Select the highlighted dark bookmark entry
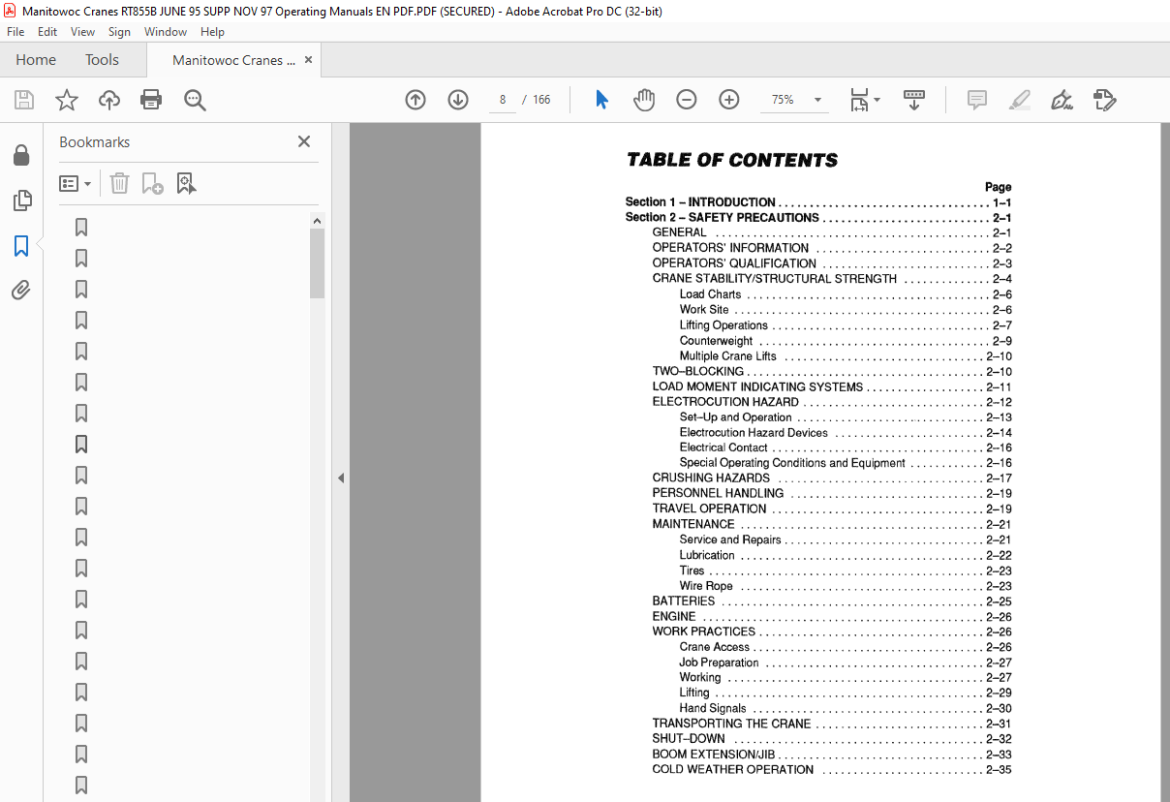Screen dimensions: 1170x802 (81, 445)
